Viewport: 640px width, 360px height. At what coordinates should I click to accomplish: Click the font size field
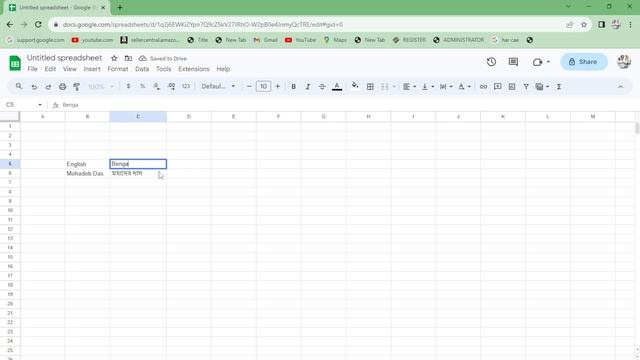click(x=263, y=87)
